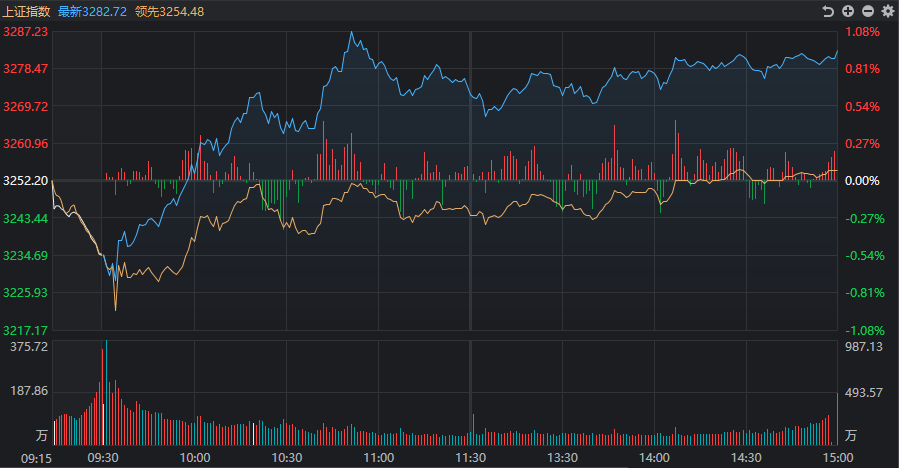Click the tallest volume bar near 09:30
The height and width of the screenshot is (468, 899).
[106, 392]
